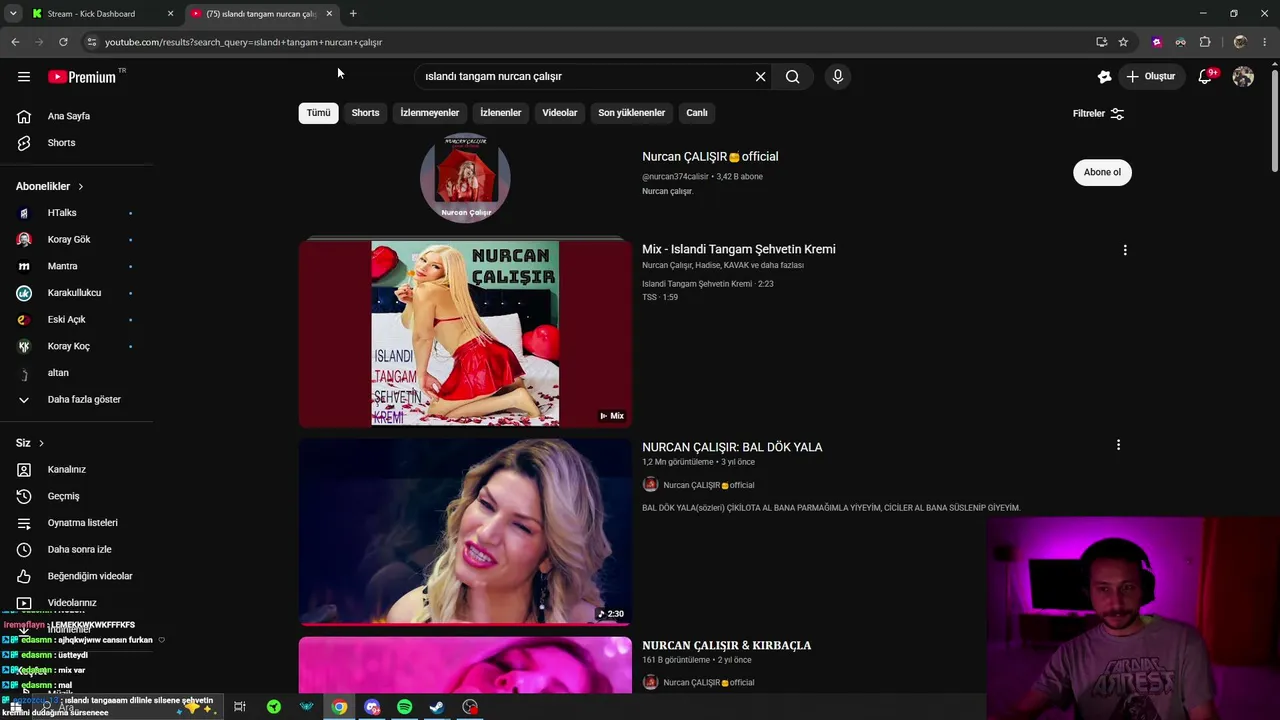Open the NURCAN ÇALIŞIR: BAL DÖK YALA title
The image size is (1280, 720).
click(732, 447)
